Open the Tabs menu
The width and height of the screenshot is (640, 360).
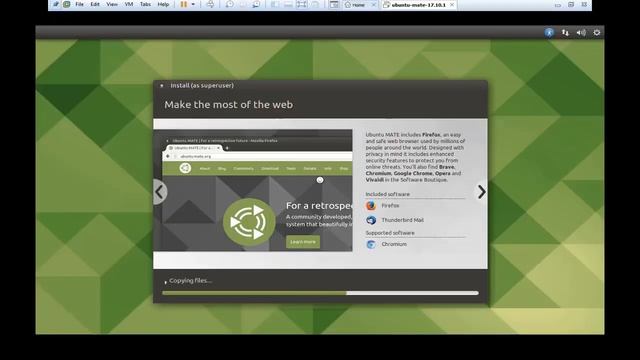tap(145, 4)
